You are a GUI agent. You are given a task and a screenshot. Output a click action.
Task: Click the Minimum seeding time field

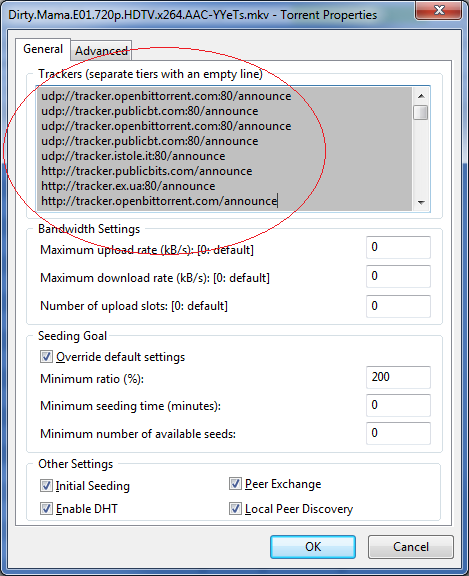pyautogui.click(x=398, y=405)
